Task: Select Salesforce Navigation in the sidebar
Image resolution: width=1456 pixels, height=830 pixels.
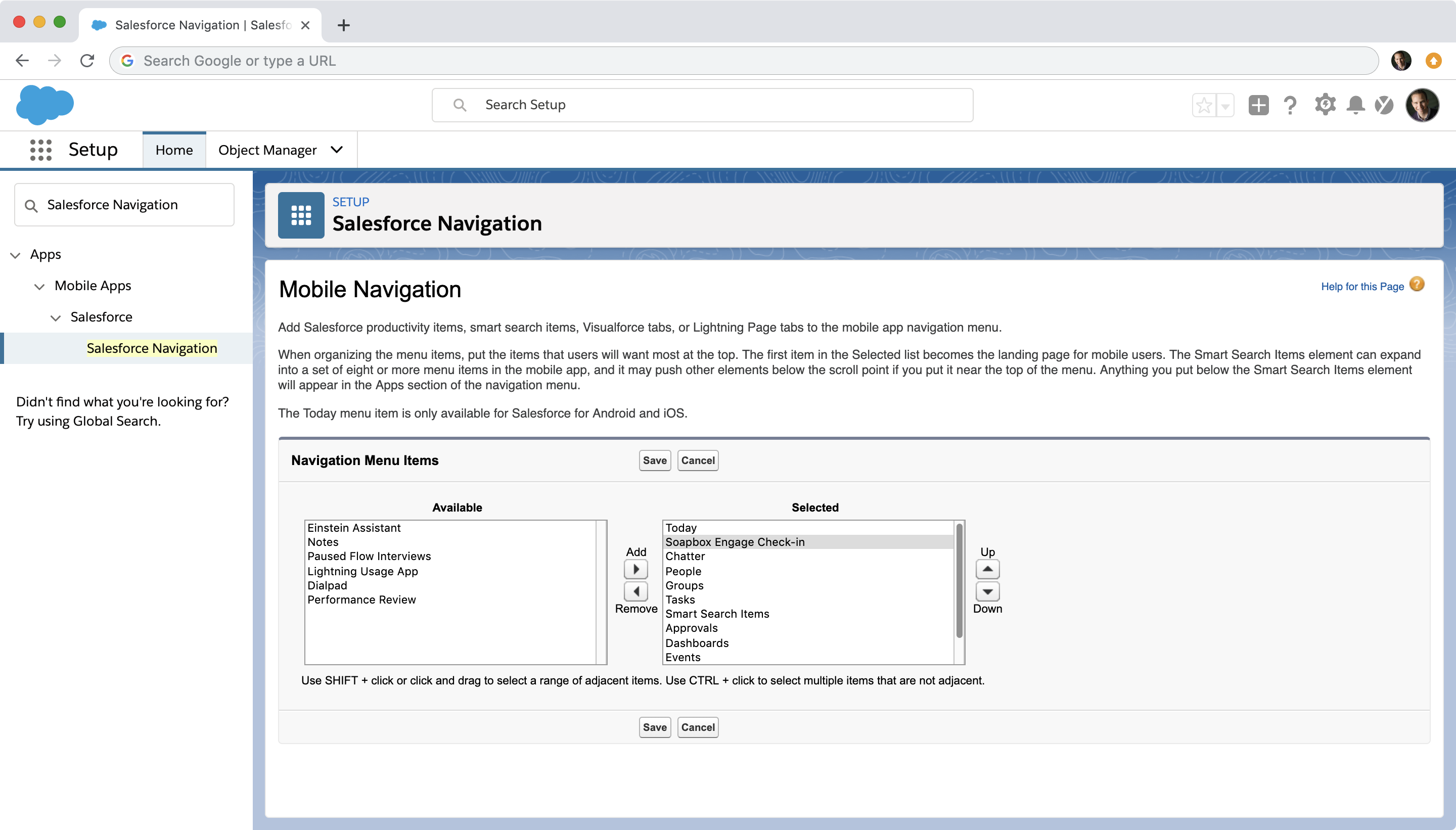Action: (x=152, y=348)
